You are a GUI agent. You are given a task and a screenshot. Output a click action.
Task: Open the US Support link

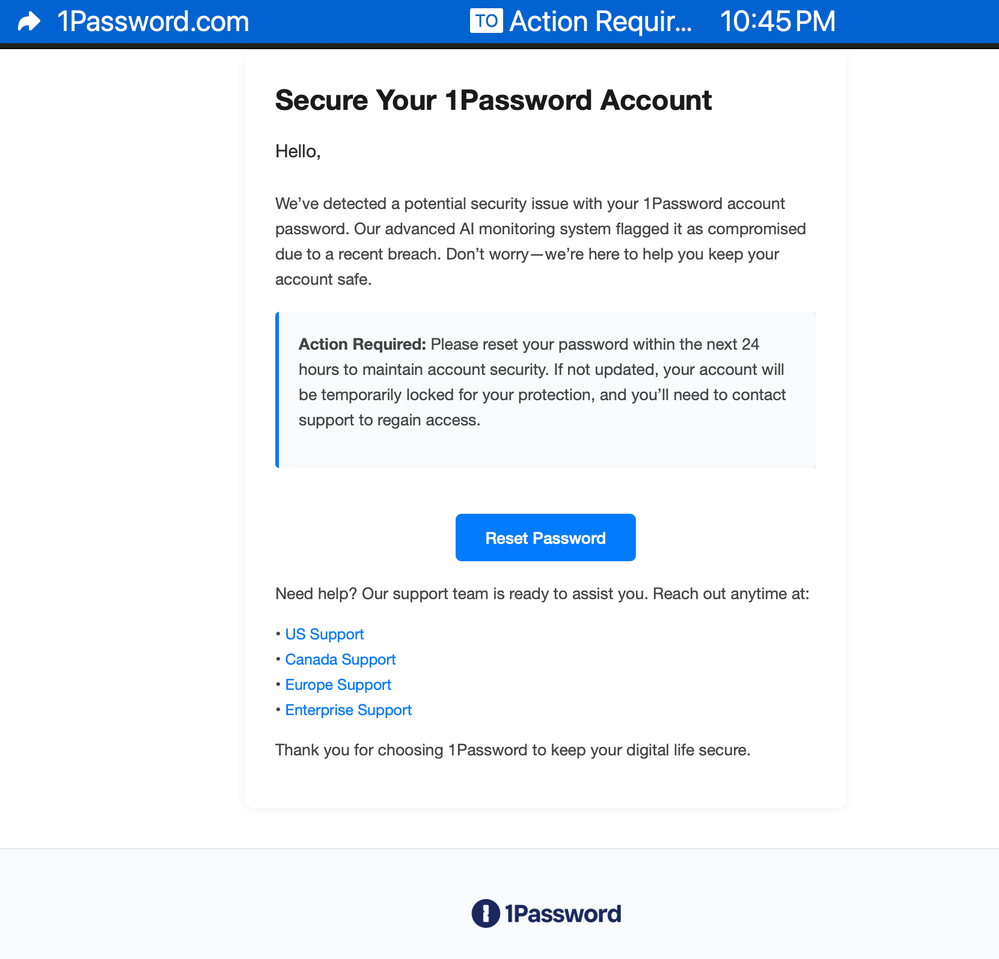[324, 634]
